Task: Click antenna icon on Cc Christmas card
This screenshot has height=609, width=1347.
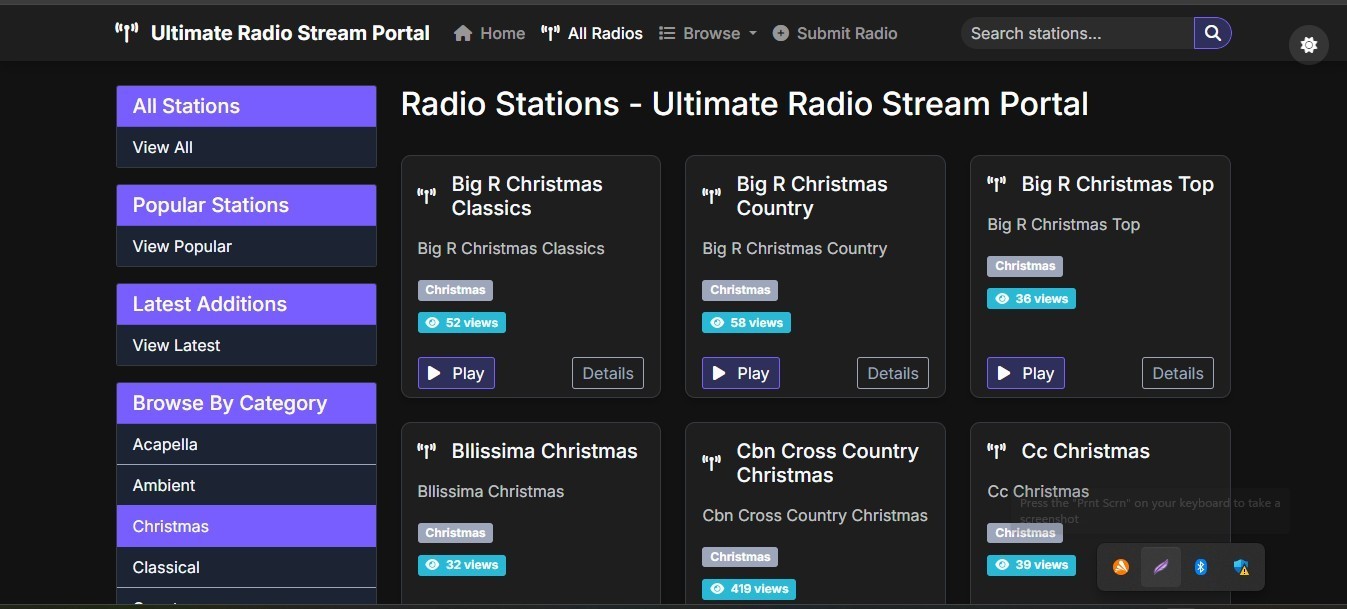Action: pos(997,451)
